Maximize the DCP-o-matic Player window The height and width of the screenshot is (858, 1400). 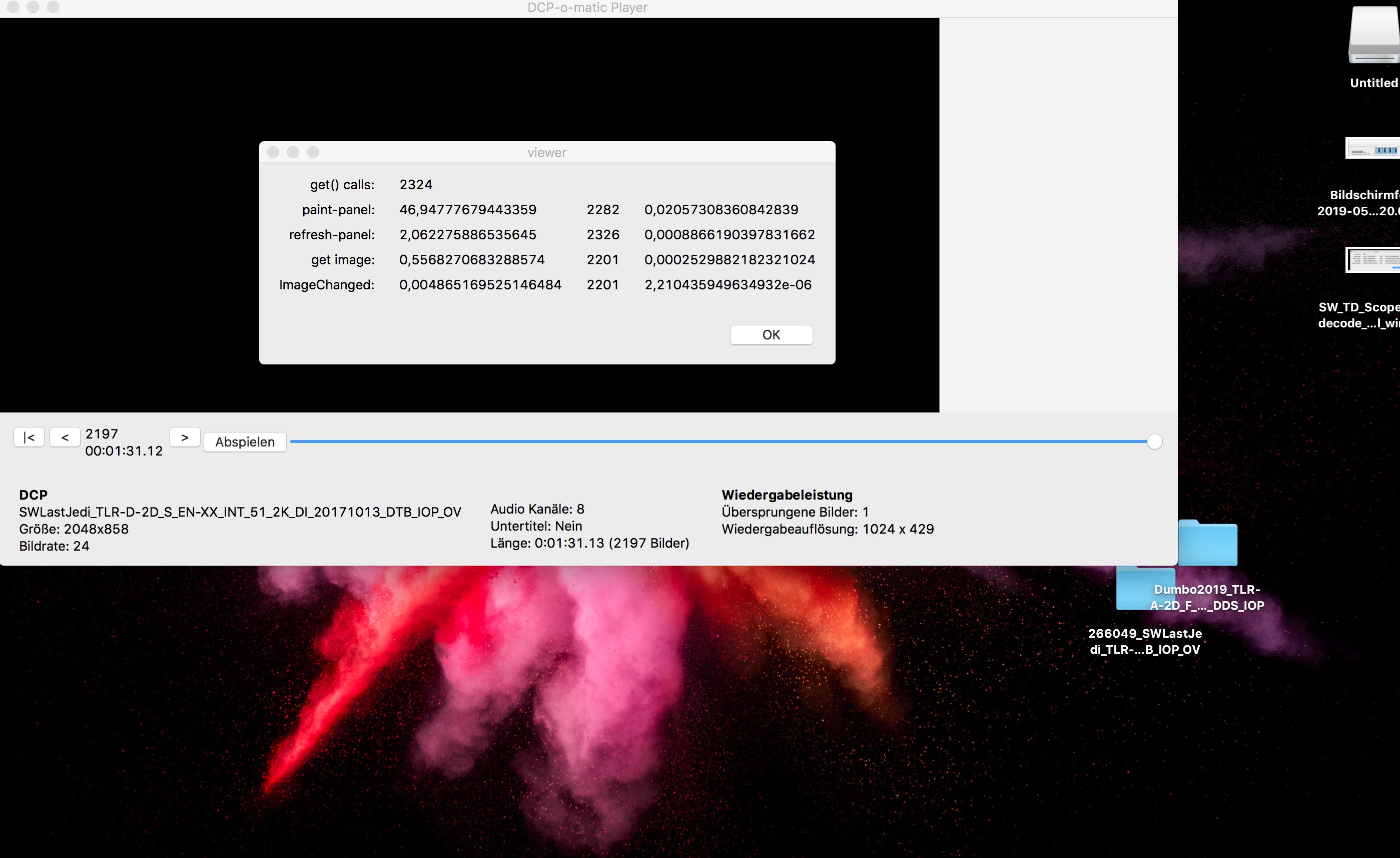53,8
